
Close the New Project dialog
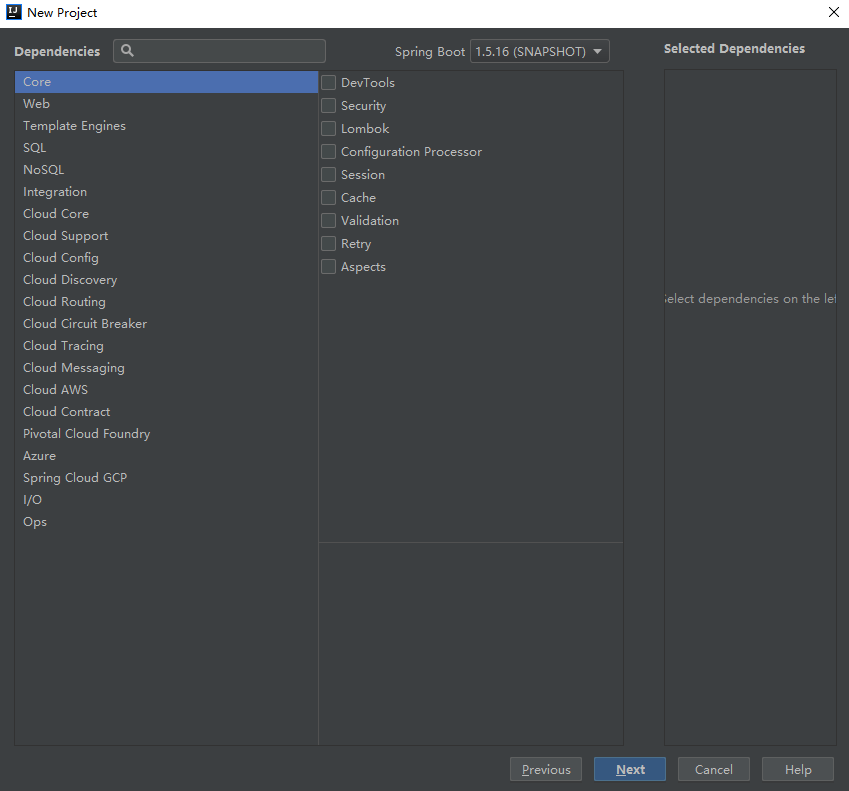pos(834,12)
